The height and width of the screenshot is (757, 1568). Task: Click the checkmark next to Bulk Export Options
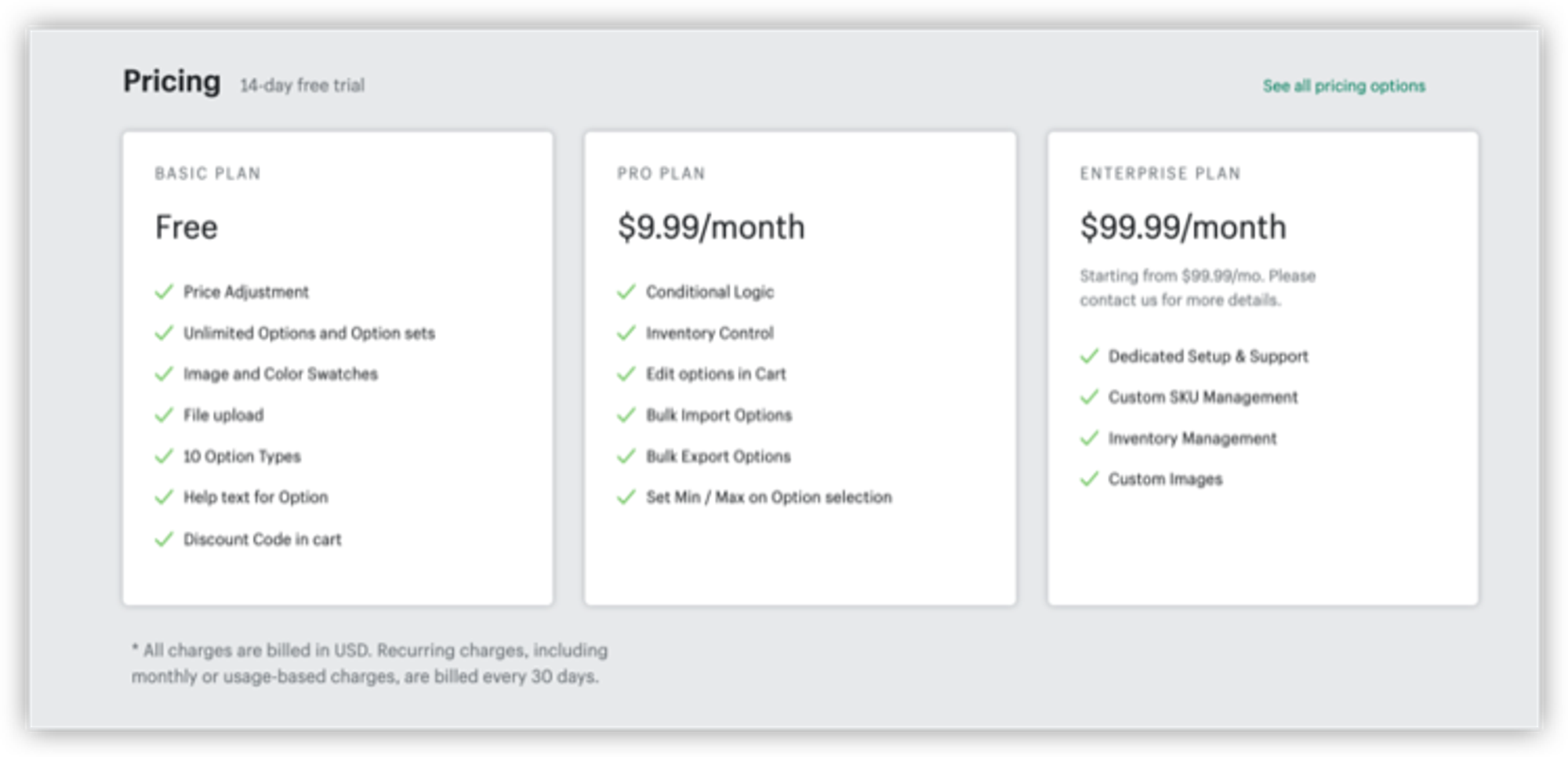tap(626, 457)
